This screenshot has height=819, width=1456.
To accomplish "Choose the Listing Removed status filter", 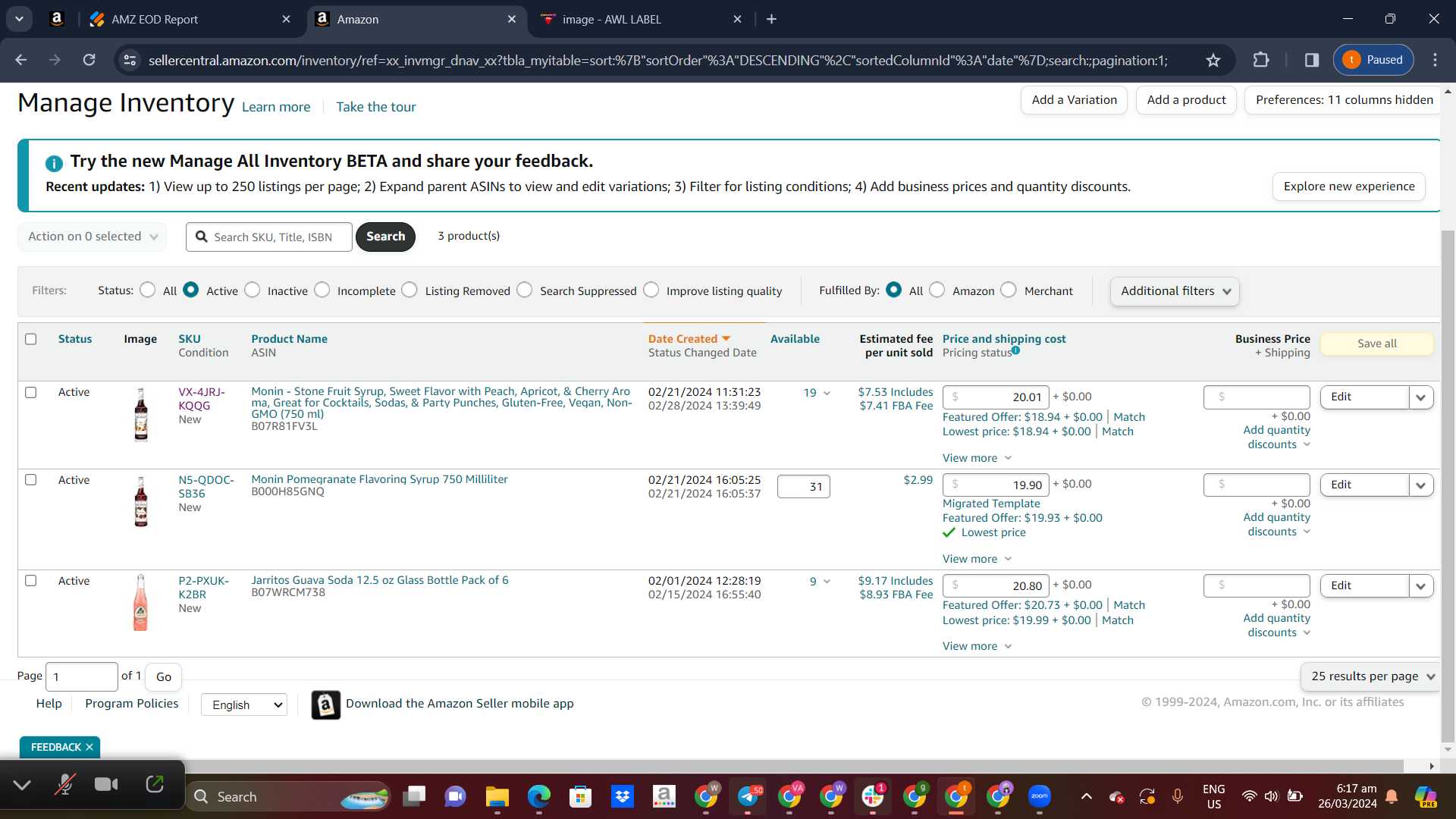I will pyautogui.click(x=409, y=290).
